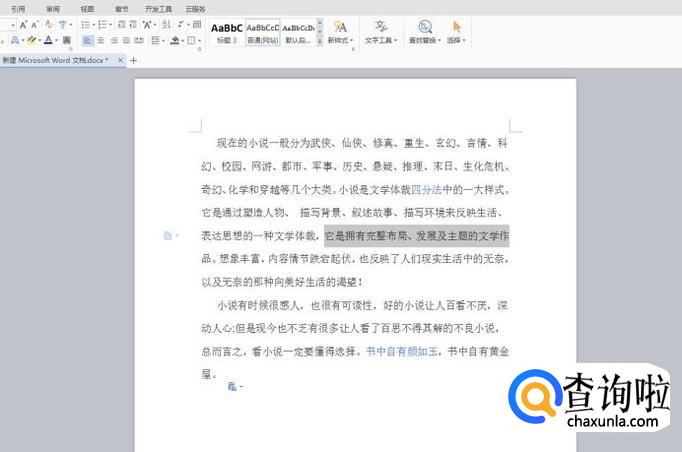Increase paragraph indent
Image resolution: width=682 pixels, height=452 pixels.
click(133, 25)
